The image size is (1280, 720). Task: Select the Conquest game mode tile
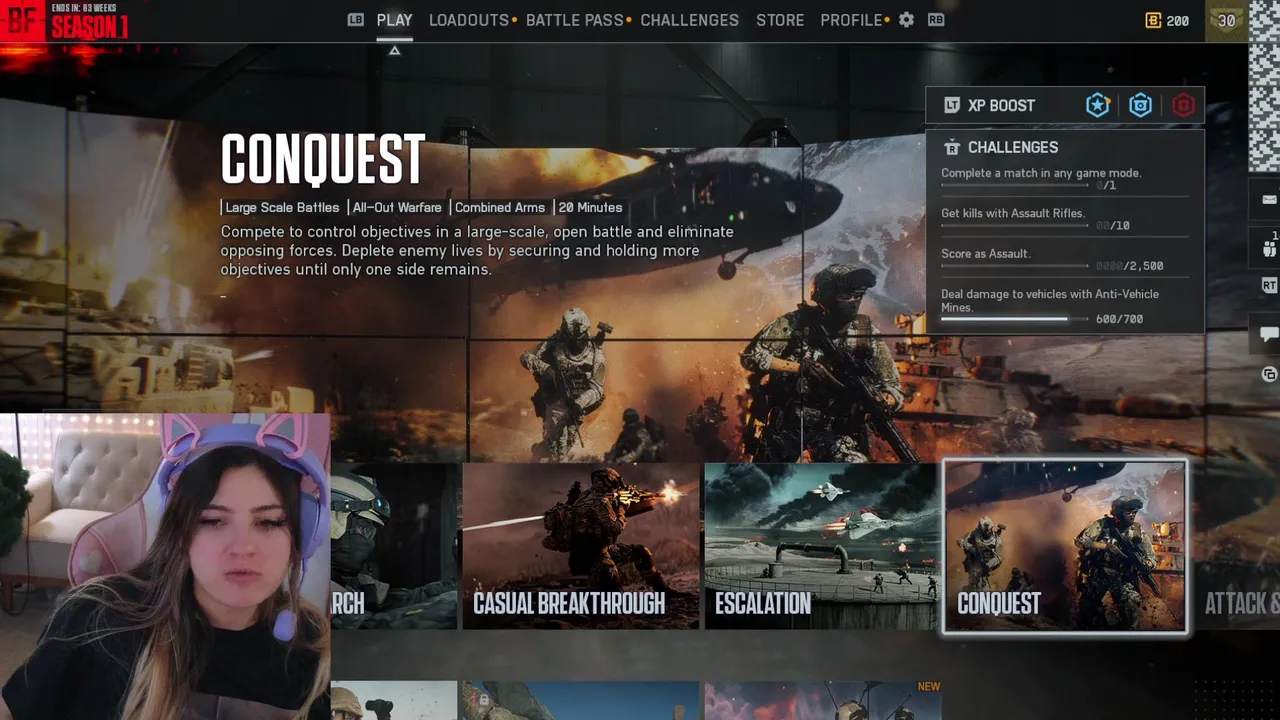(x=1065, y=547)
